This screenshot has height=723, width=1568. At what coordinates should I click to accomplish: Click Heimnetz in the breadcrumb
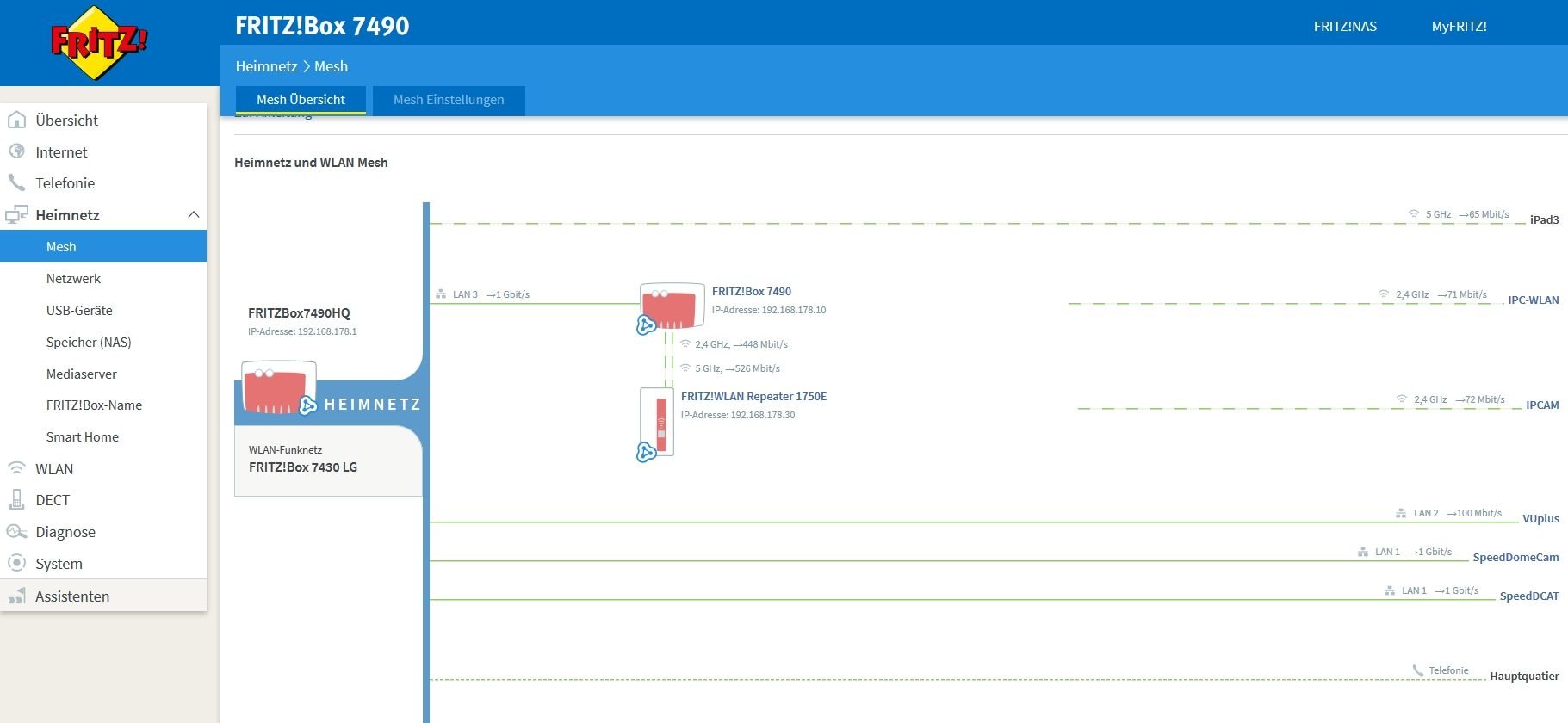(x=266, y=66)
